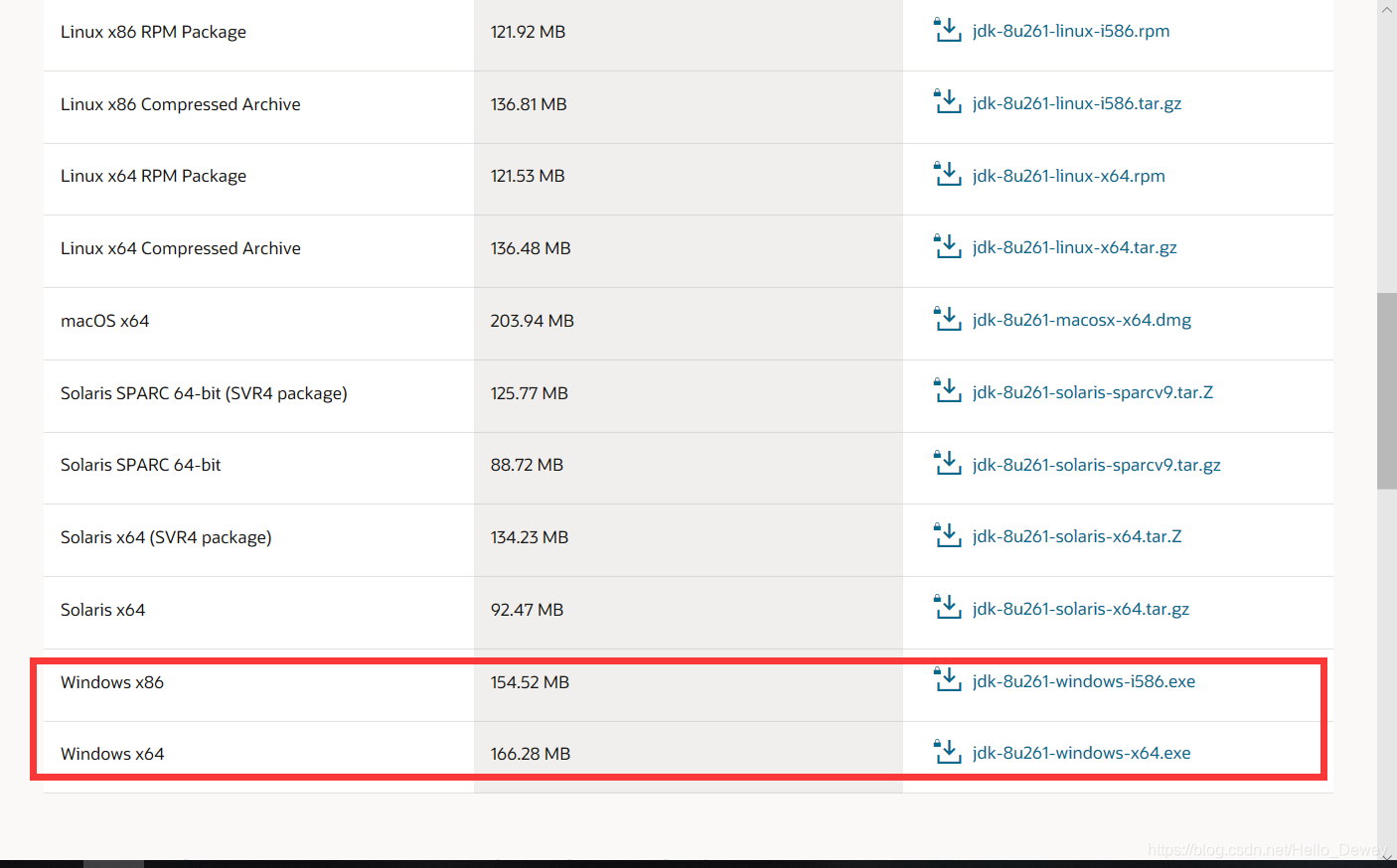
Task: Click the 'Windows x86' row label
Action: pyautogui.click(x=112, y=682)
